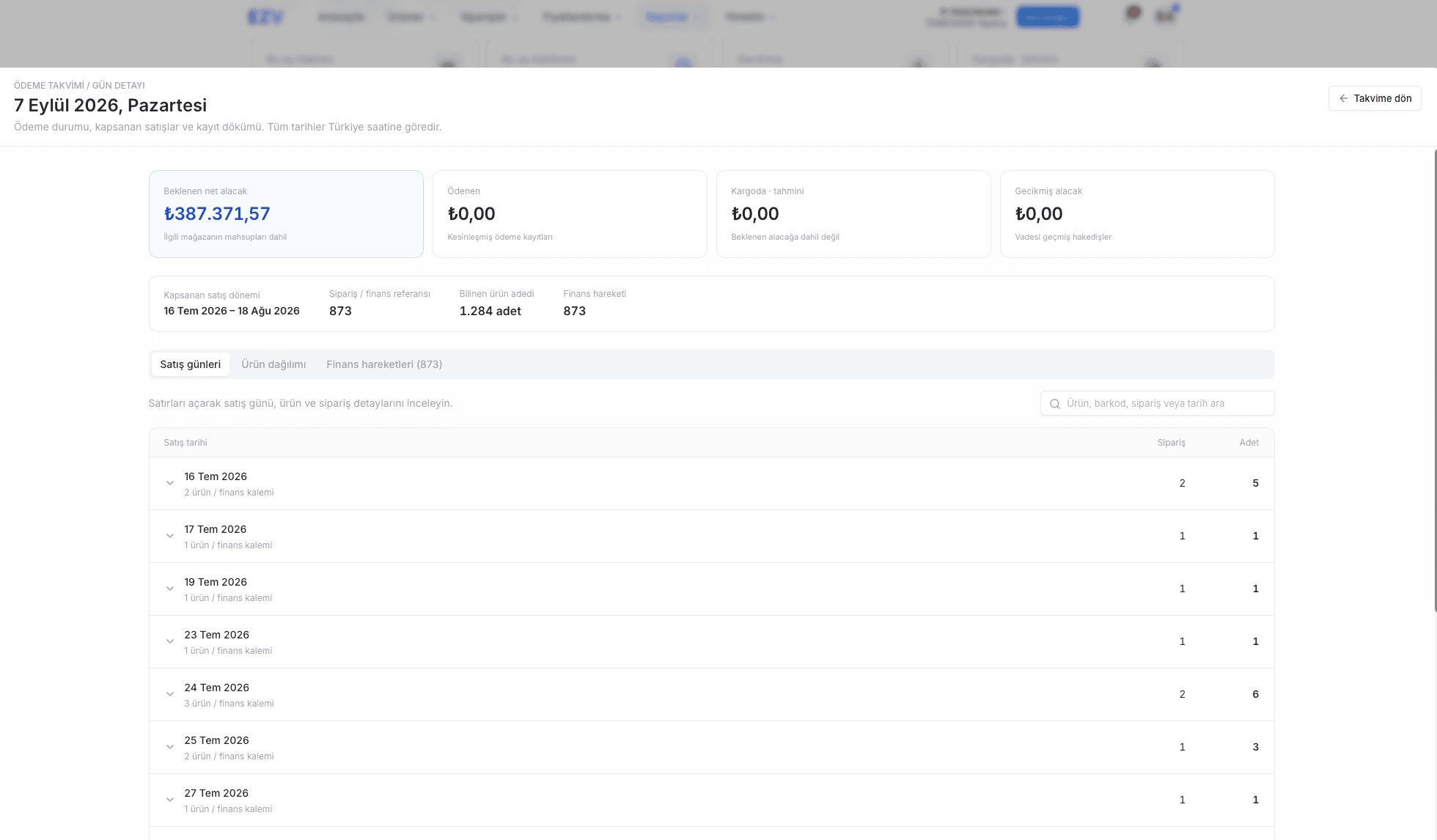Select the Satış günleri tab

click(191, 364)
